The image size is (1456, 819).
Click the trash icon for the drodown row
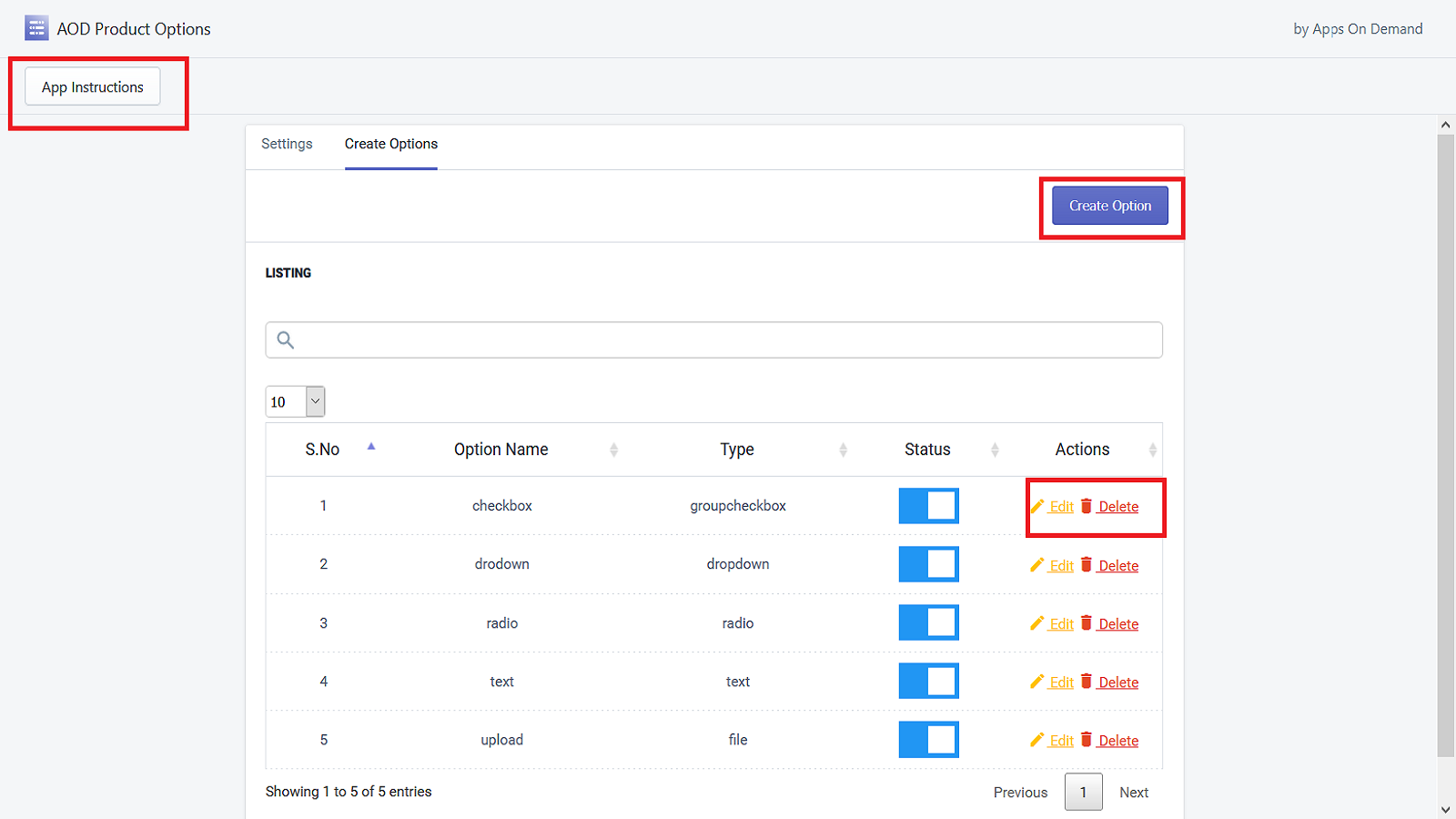(1086, 565)
